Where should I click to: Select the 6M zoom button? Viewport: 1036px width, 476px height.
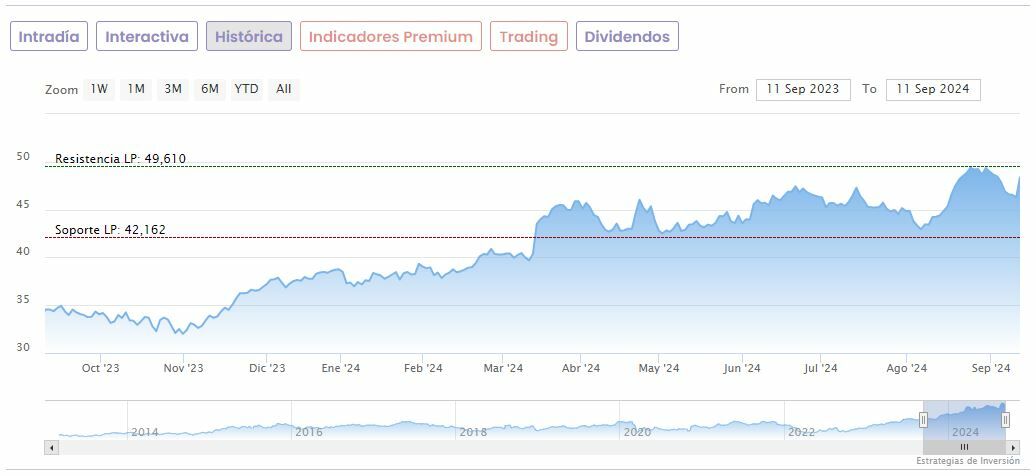(x=209, y=89)
